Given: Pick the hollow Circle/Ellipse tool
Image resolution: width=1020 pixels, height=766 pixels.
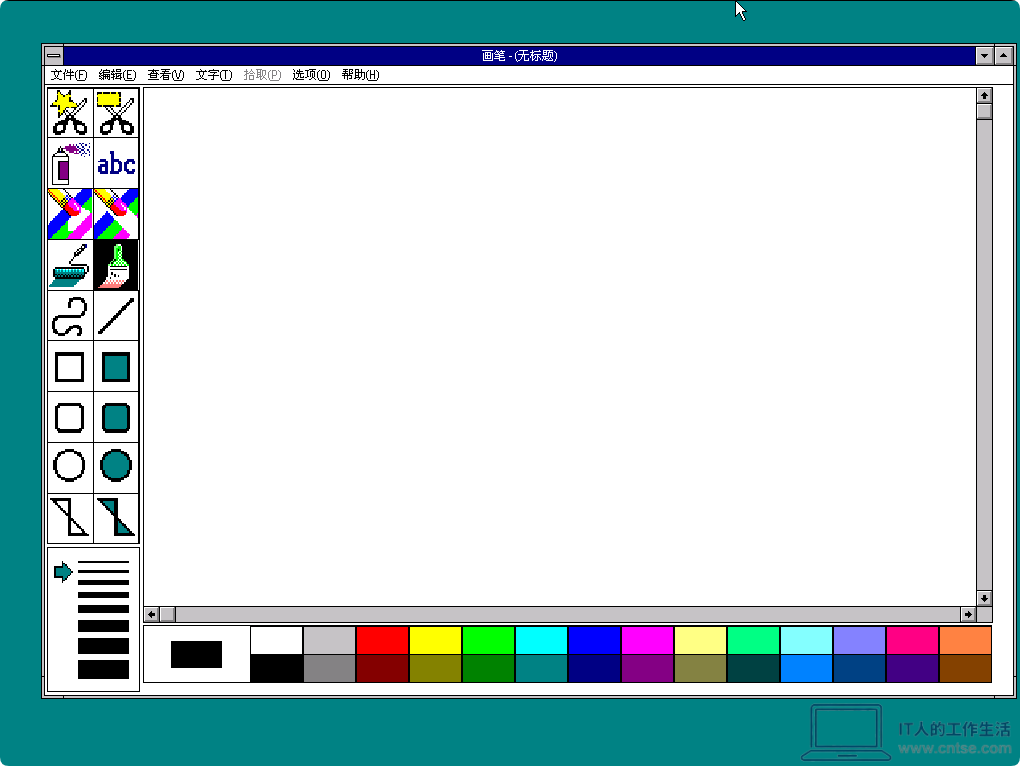Looking at the screenshot, I should (70, 468).
